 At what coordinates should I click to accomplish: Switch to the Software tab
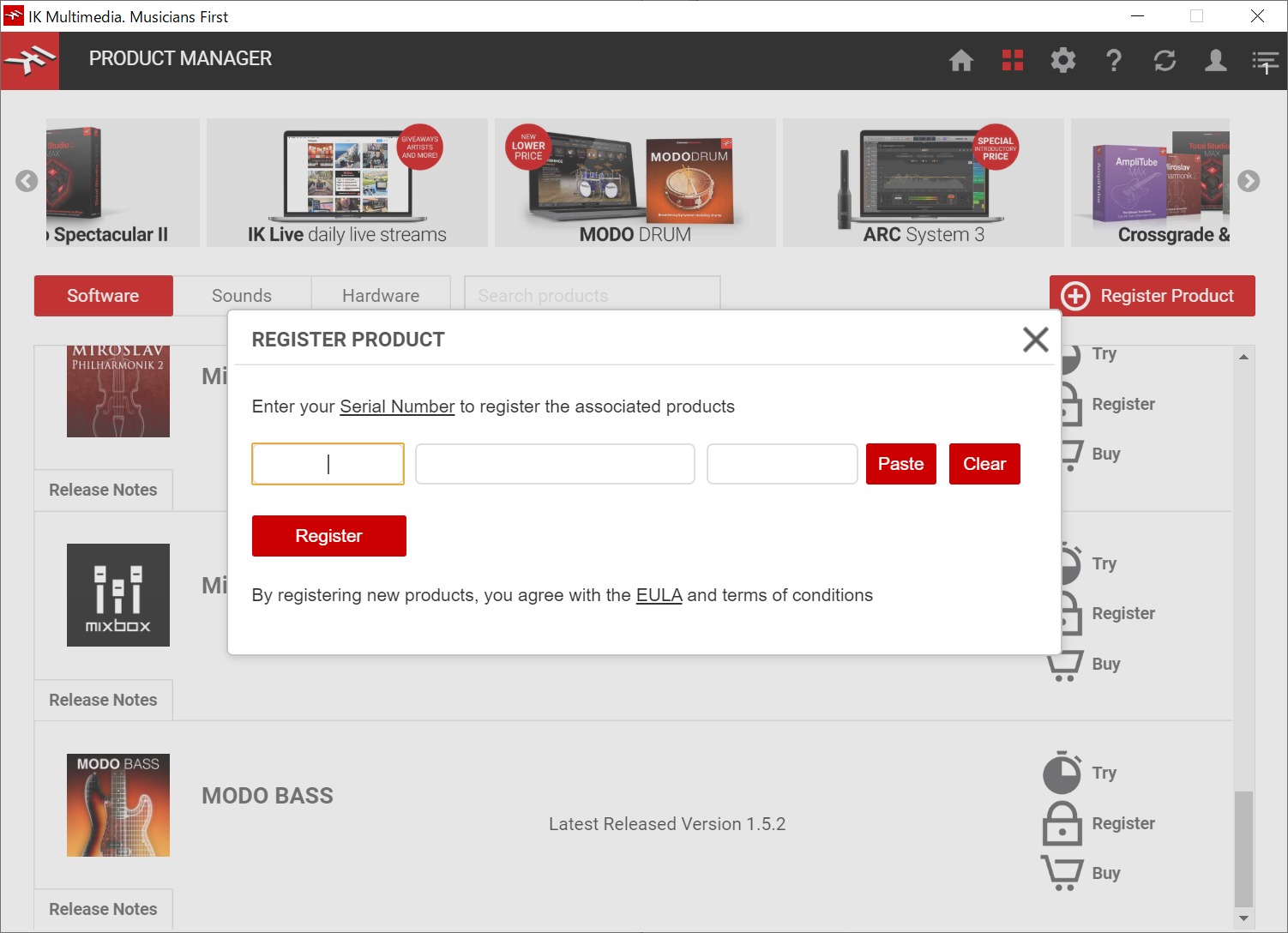[x=103, y=296]
